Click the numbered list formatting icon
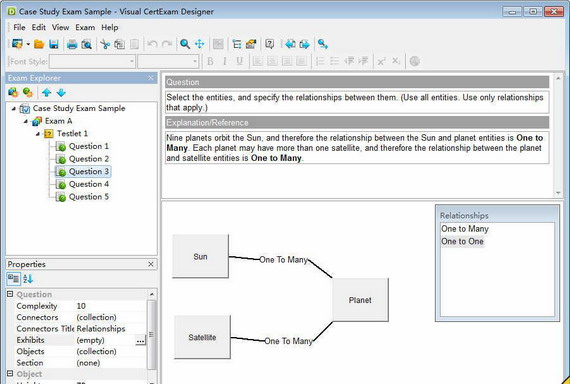570x384 pixels. click(320, 61)
